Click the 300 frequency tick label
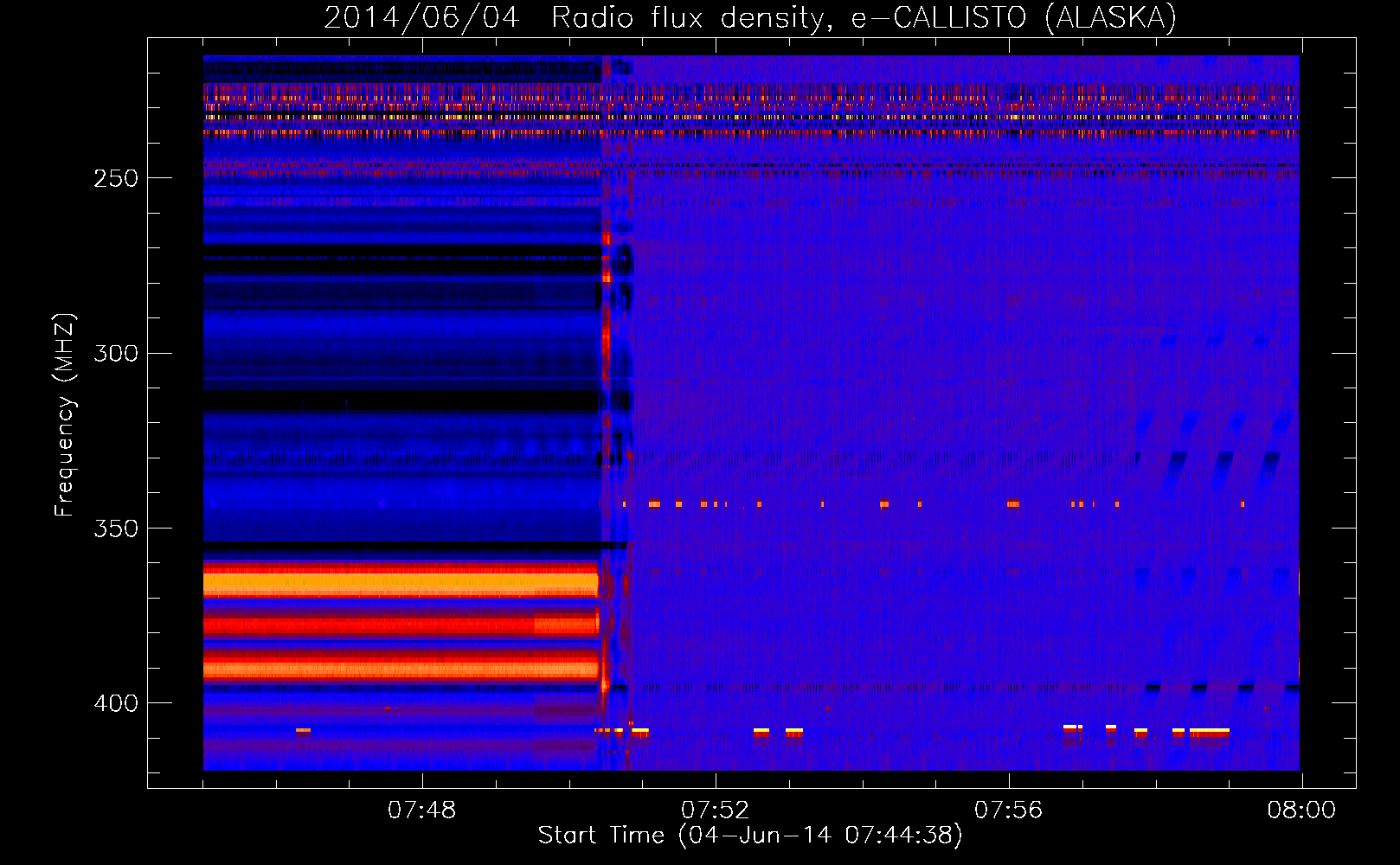1400x865 pixels. tap(116, 353)
